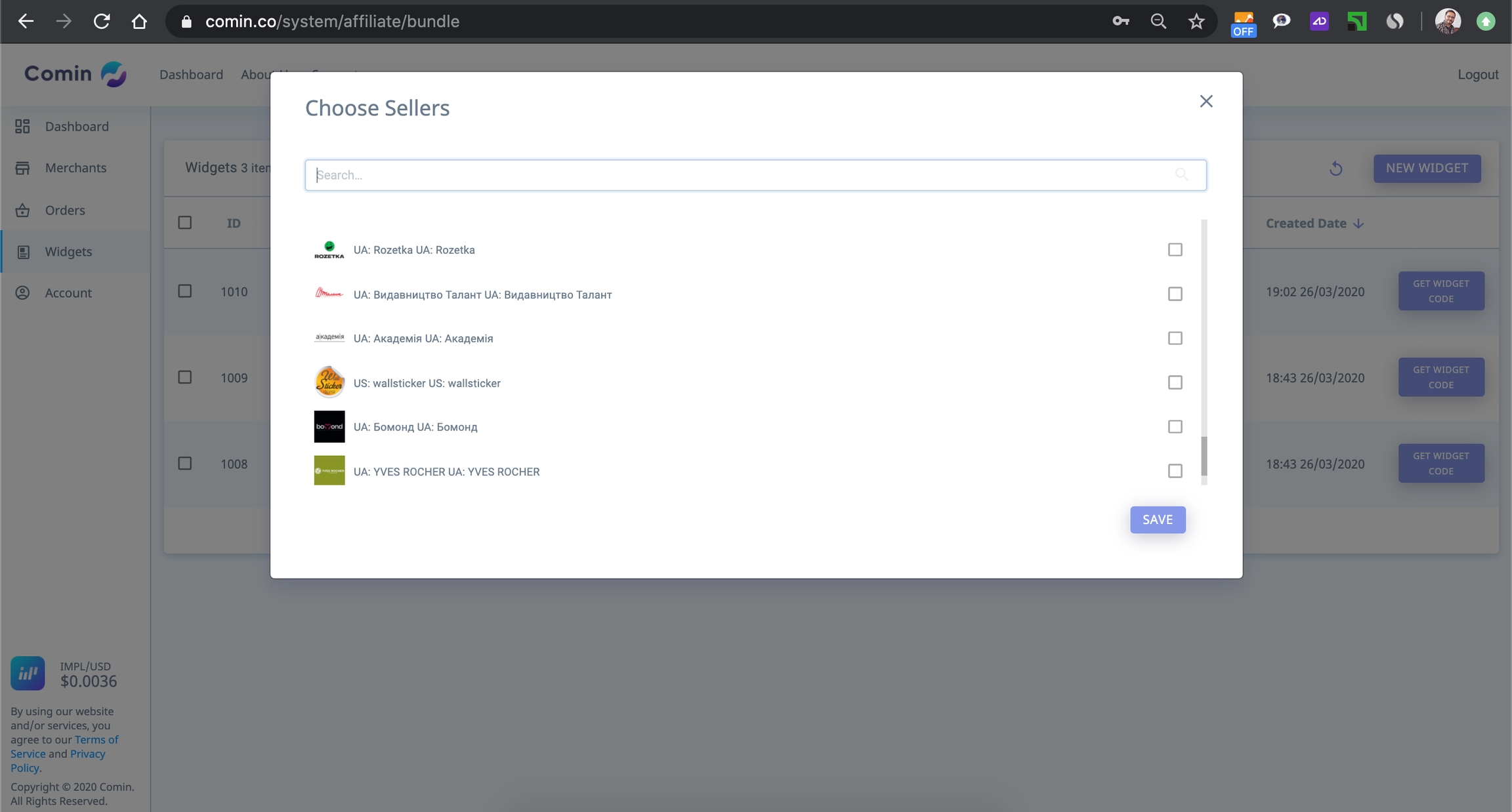This screenshot has width=1512, height=812.
Task: Open the purple extension icon
Action: [x=1319, y=21]
